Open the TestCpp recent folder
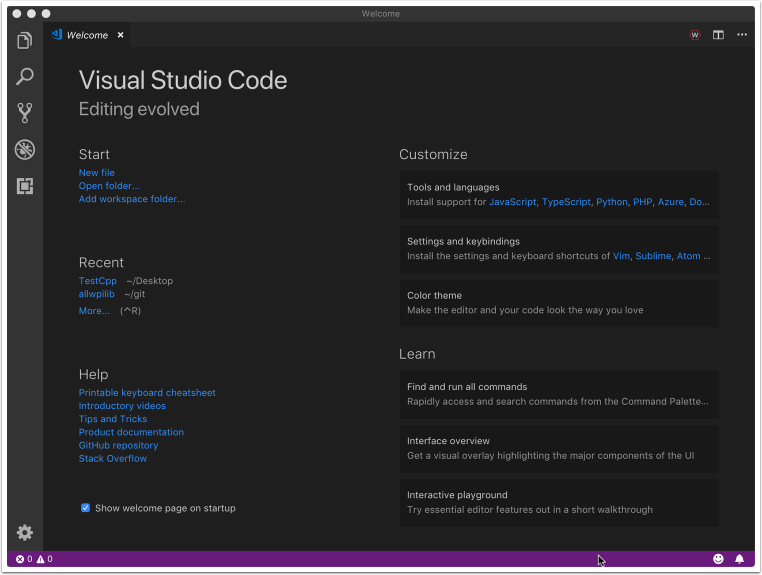Screen dimensions: 762x575 [x=98, y=281]
